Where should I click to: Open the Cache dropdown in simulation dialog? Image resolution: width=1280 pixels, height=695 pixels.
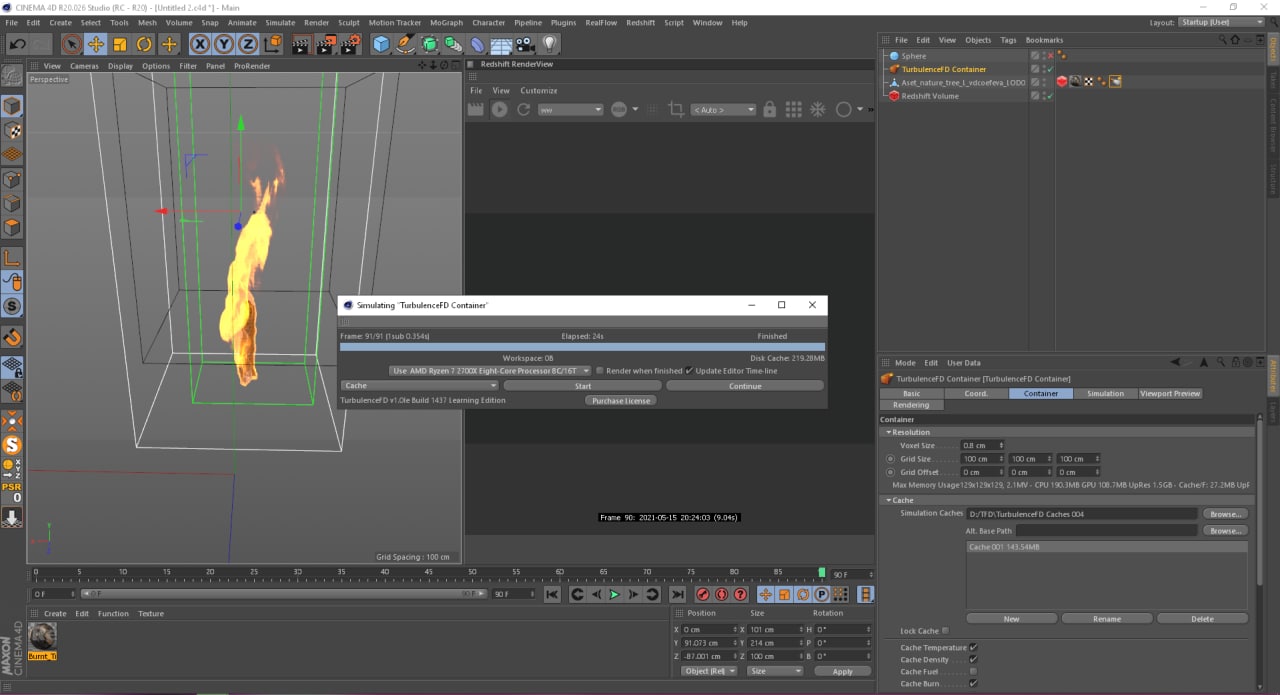(420, 385)
